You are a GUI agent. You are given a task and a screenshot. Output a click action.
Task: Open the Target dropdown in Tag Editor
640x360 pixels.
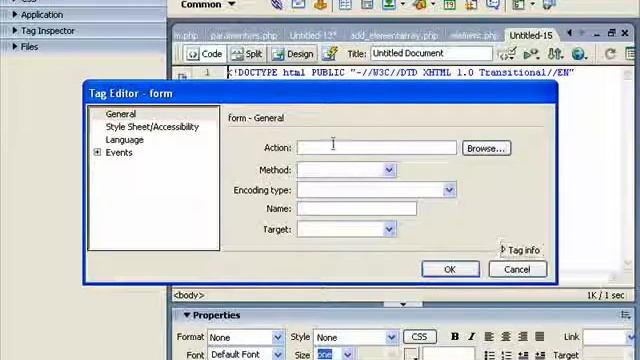click(389, 229)
